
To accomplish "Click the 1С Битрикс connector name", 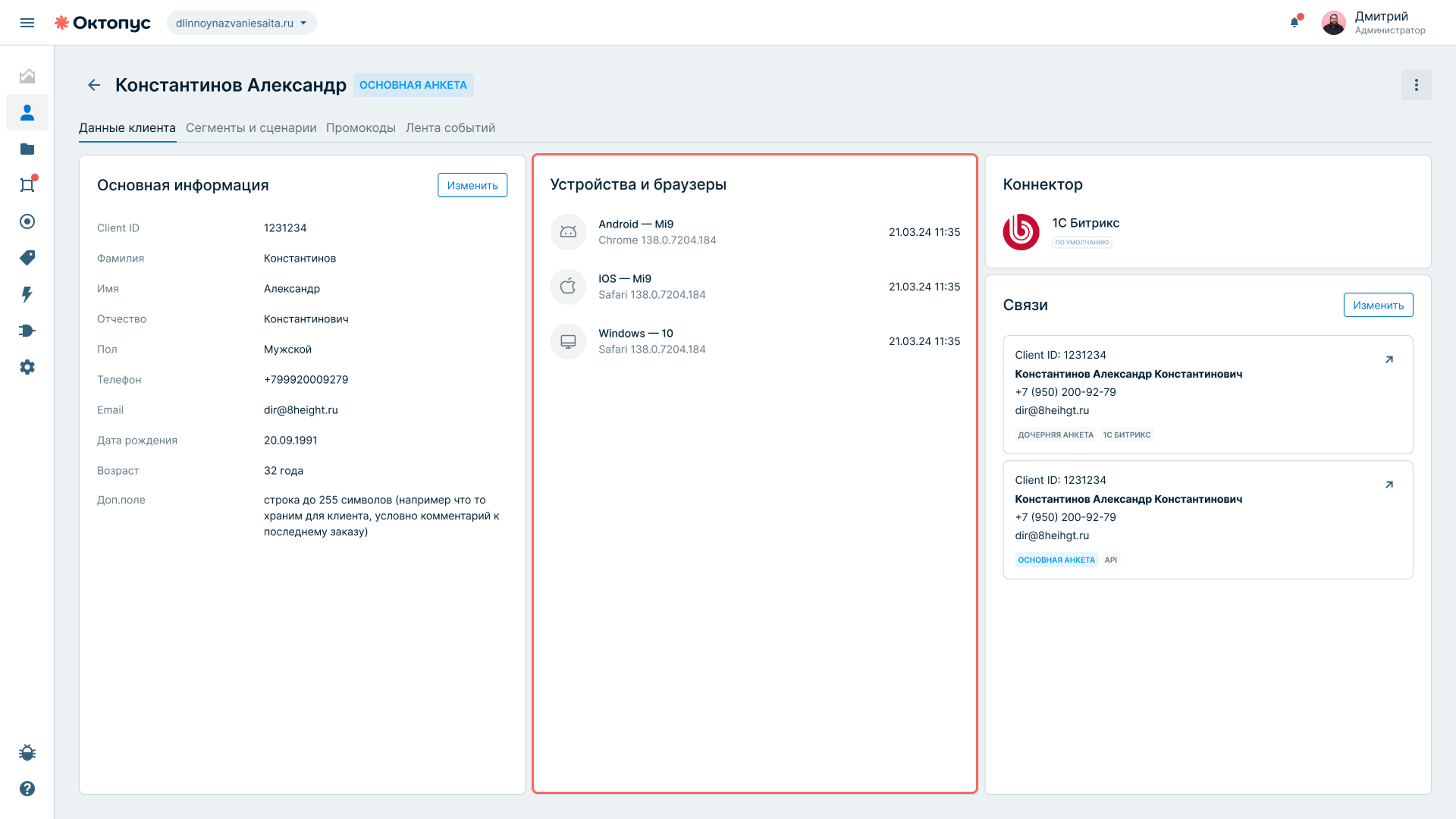I will pyautogui.click(x=1085, y=223).
